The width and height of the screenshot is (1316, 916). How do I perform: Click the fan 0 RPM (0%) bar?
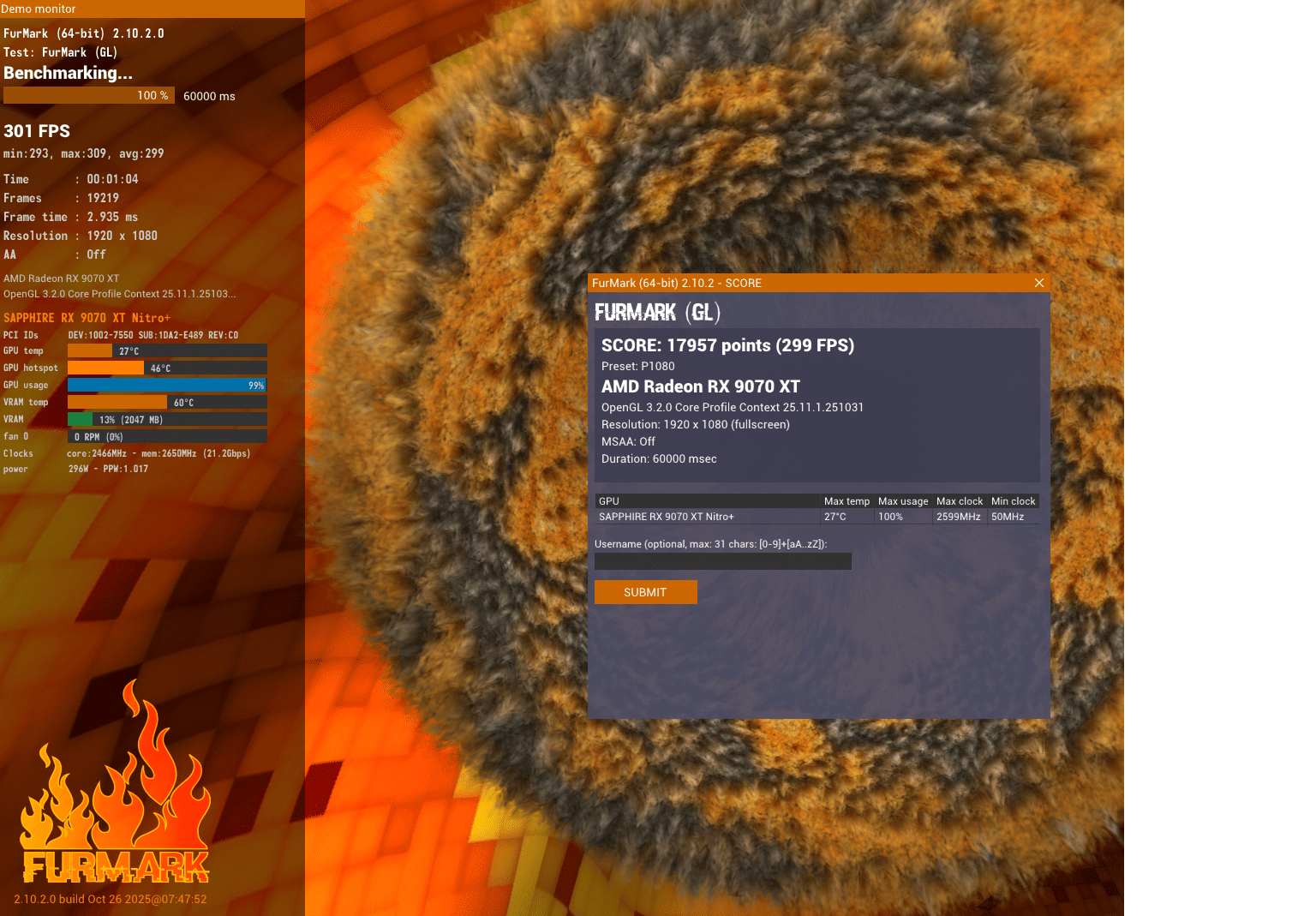click(167, 436)
